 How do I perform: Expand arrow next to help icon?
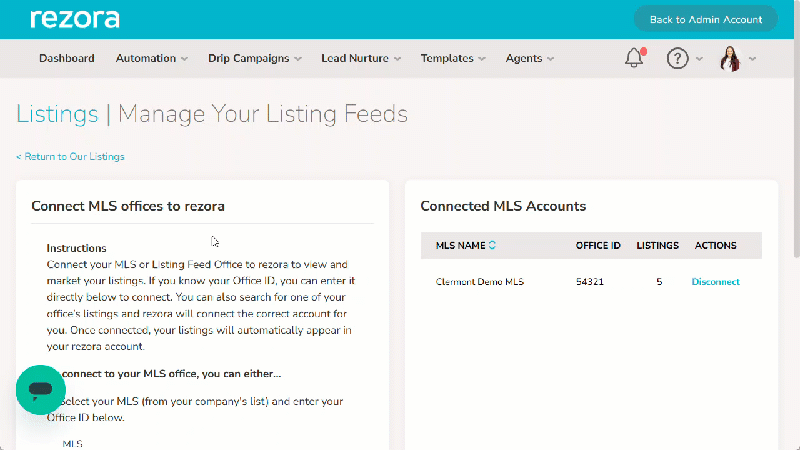click(x=699, y=59)
